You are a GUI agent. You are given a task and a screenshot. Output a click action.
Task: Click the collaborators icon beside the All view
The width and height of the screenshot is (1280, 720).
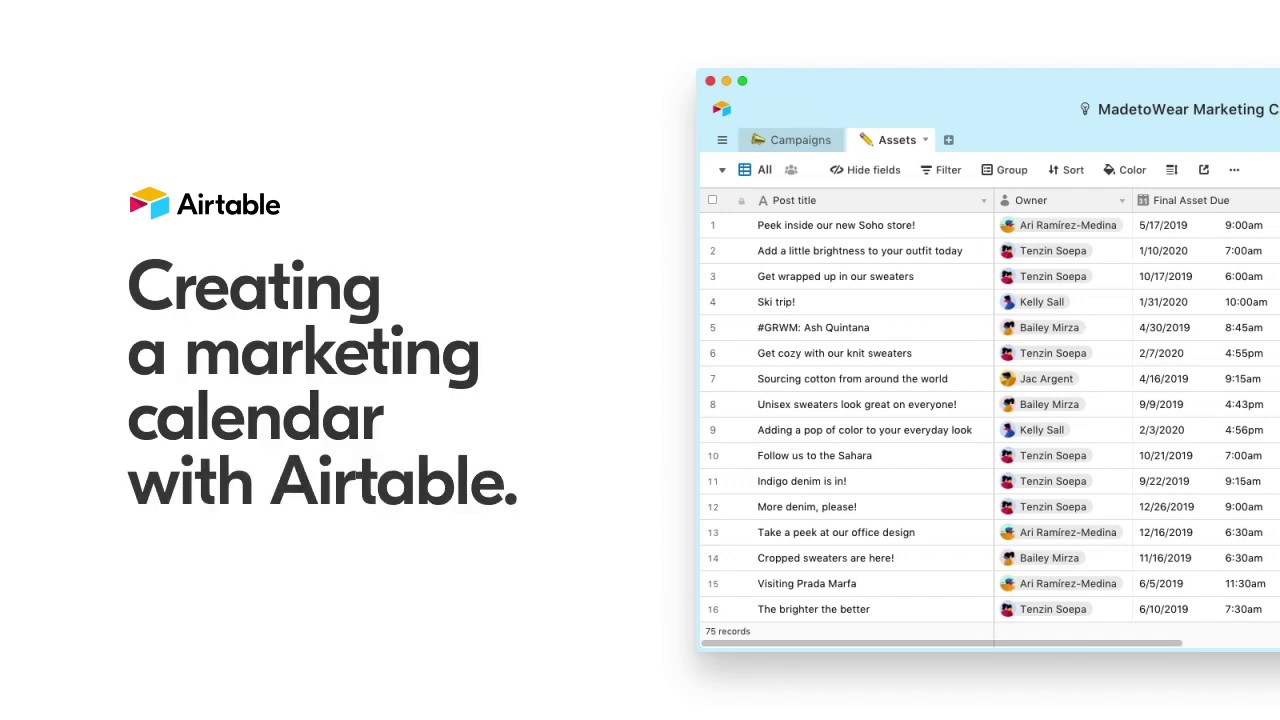(791, 170)
